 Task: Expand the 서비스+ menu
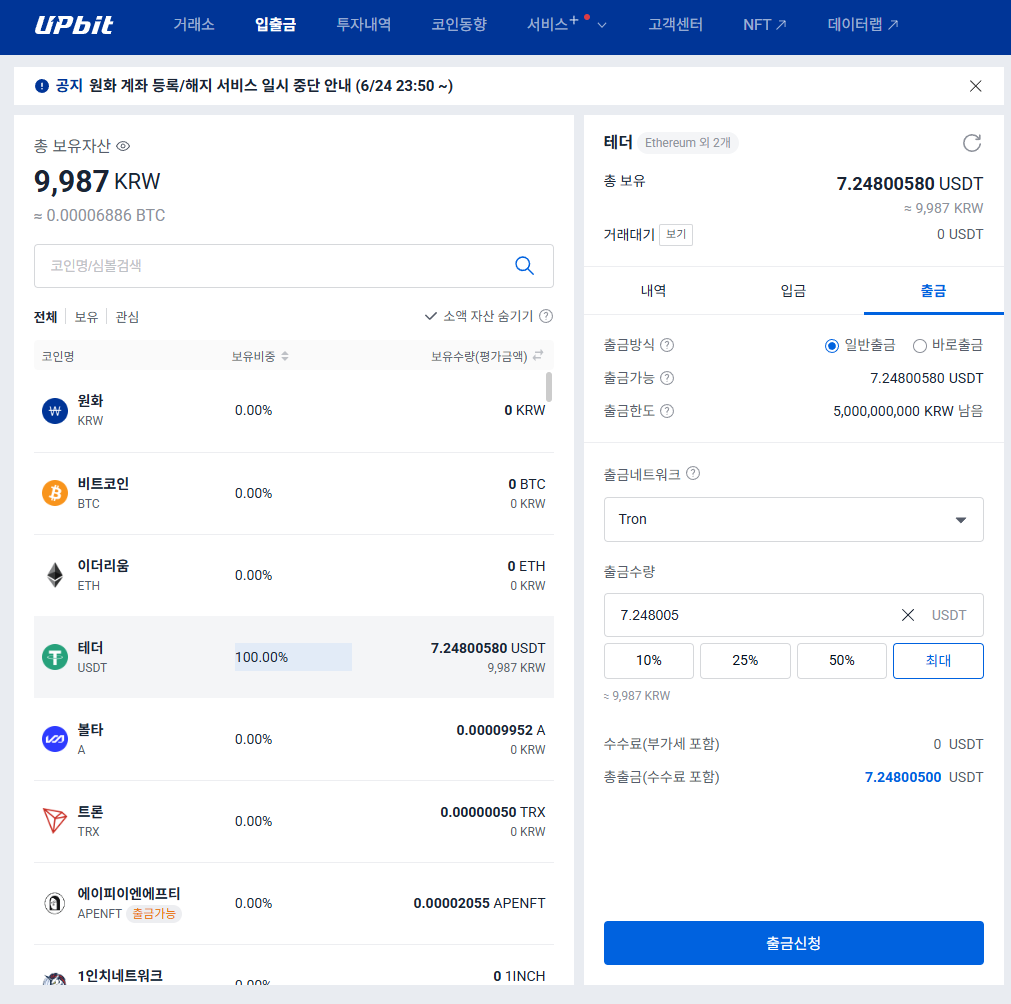(567, 25)
